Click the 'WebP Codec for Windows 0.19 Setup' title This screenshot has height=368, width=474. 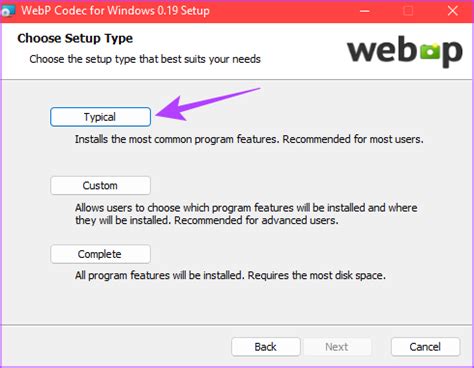click(115, 11)
